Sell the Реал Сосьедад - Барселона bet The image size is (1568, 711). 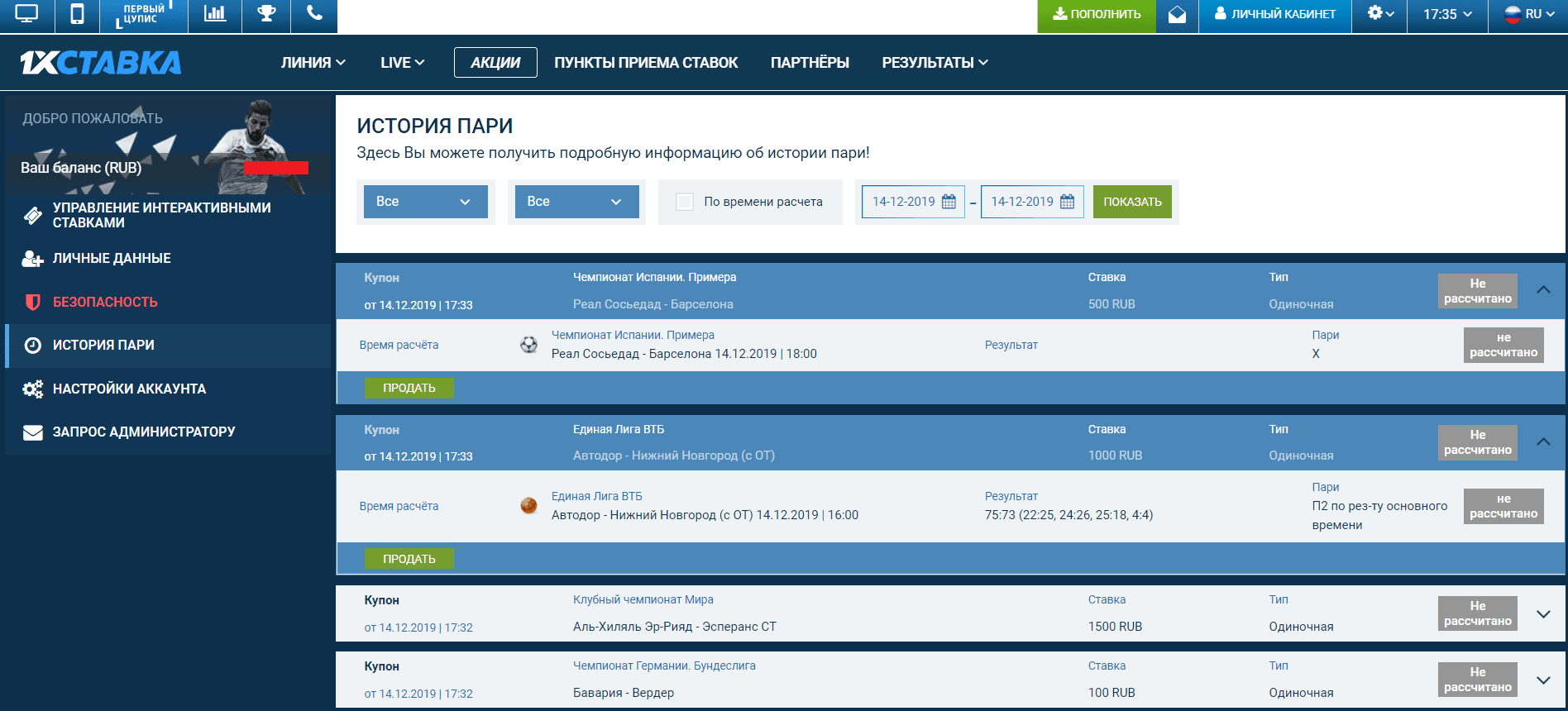coord(409,388)
